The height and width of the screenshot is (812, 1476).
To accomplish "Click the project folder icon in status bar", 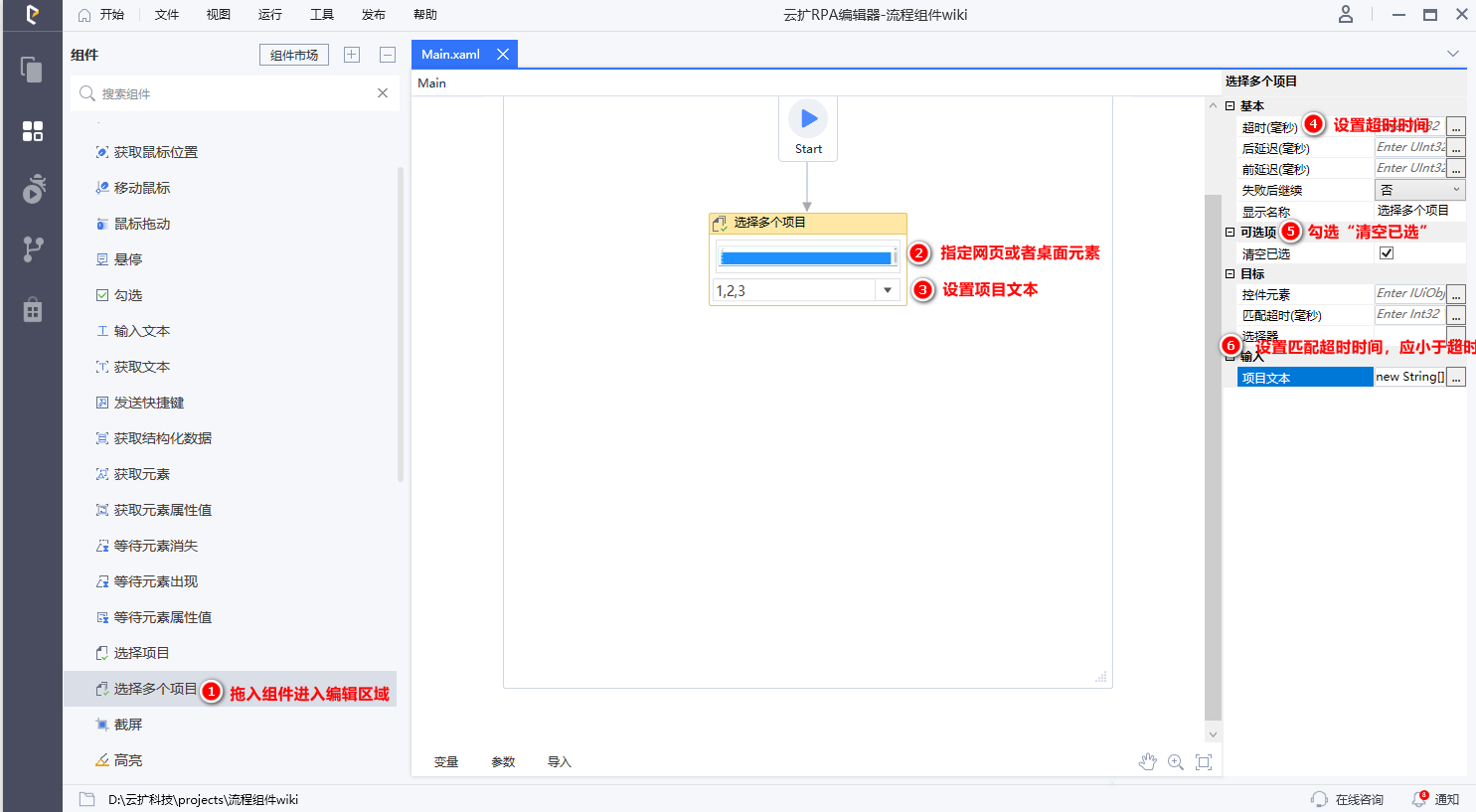I will [x=87, y=799].
